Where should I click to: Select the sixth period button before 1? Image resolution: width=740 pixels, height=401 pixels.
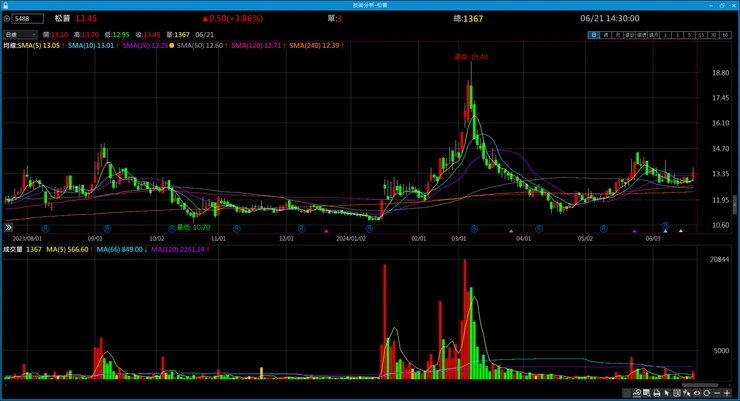click(654, 35)
